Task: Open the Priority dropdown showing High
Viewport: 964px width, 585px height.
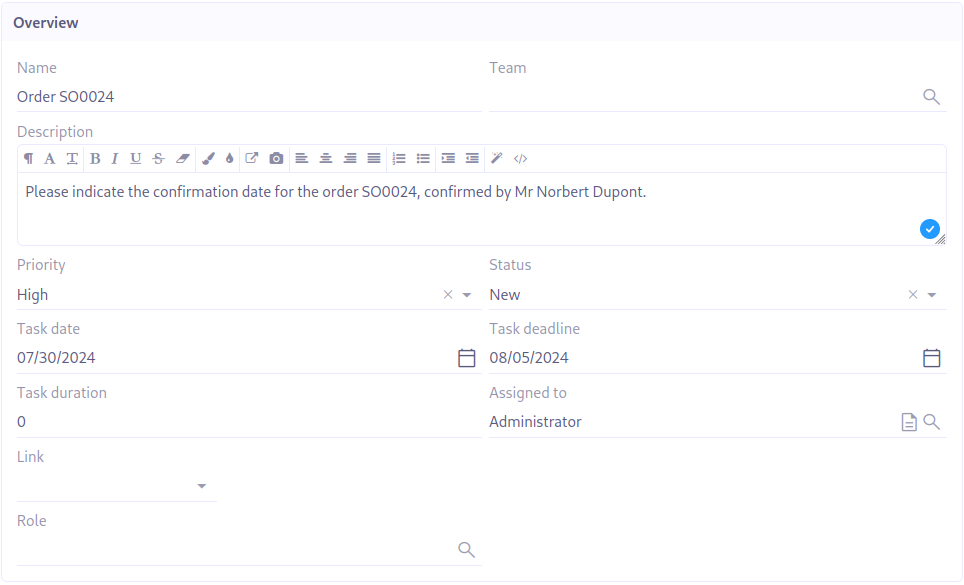Action: 465,294
